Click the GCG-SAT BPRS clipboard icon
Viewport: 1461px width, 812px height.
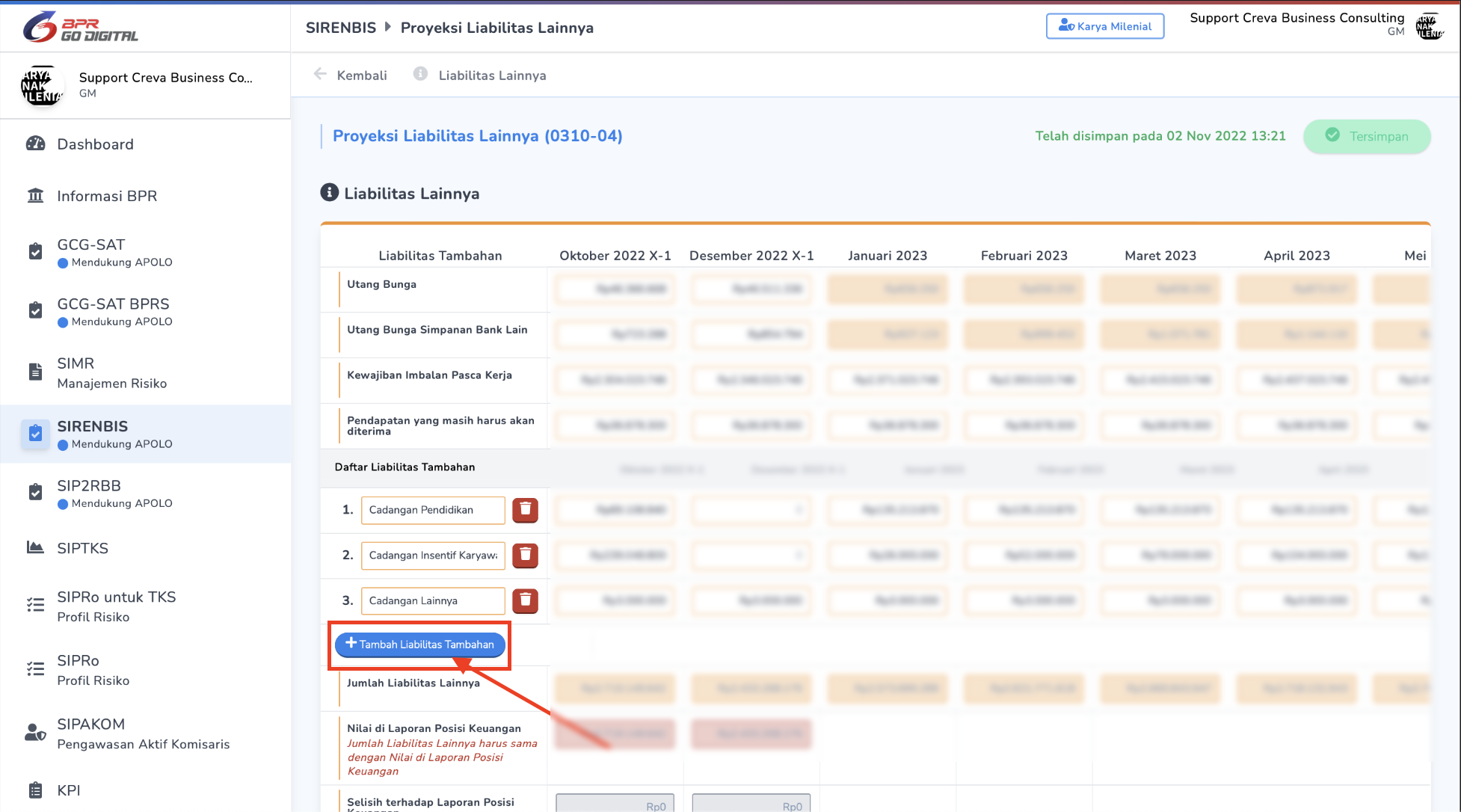[x=35, y=310]
